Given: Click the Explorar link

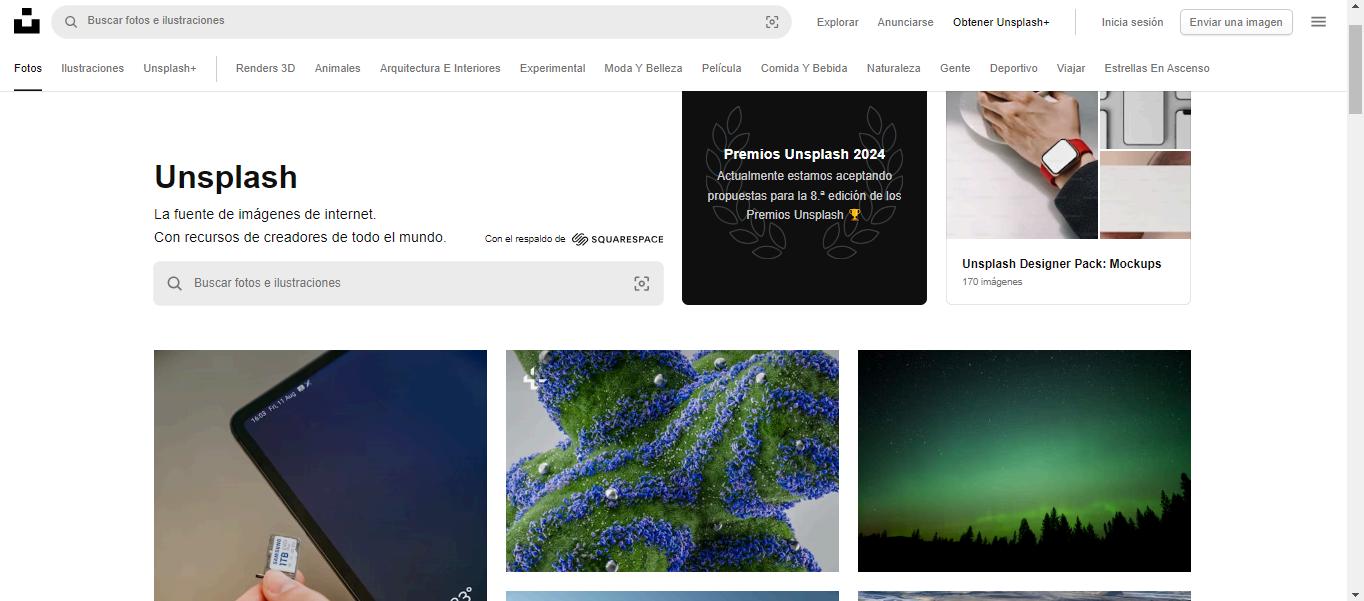Looking at the screenshot, I should [837, 22].
